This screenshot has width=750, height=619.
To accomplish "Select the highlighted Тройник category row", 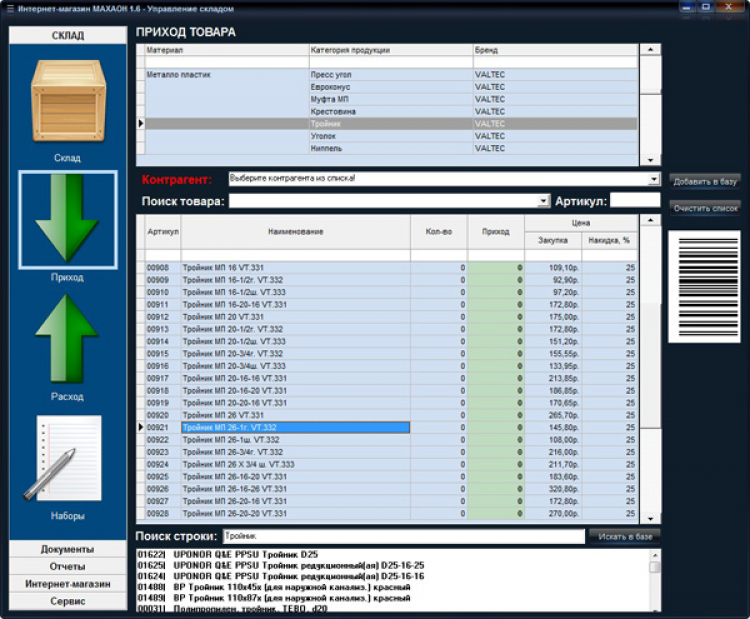I will pos(391,124).
